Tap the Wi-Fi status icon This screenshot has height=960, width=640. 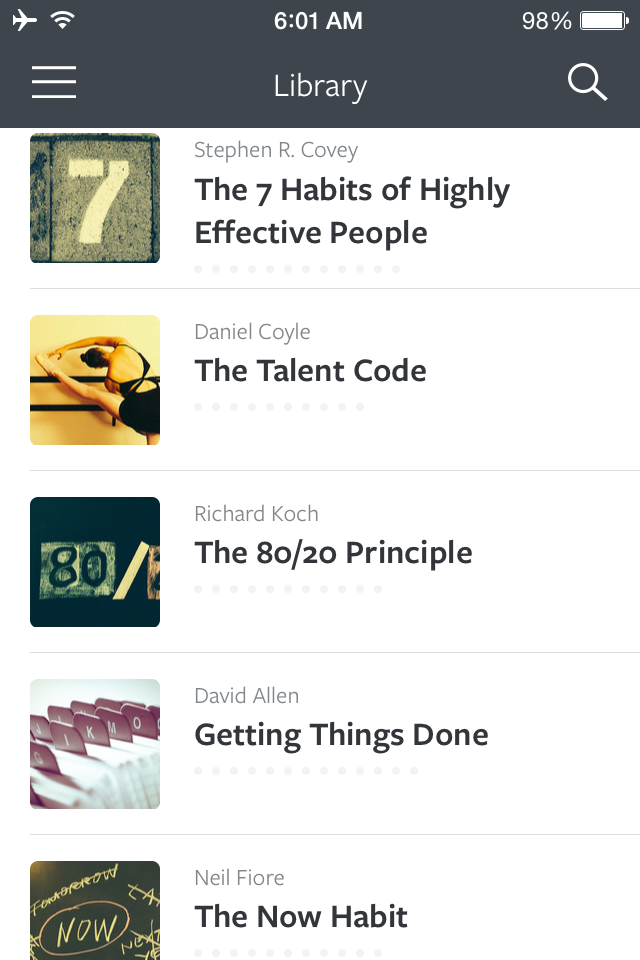pos(63,20)
